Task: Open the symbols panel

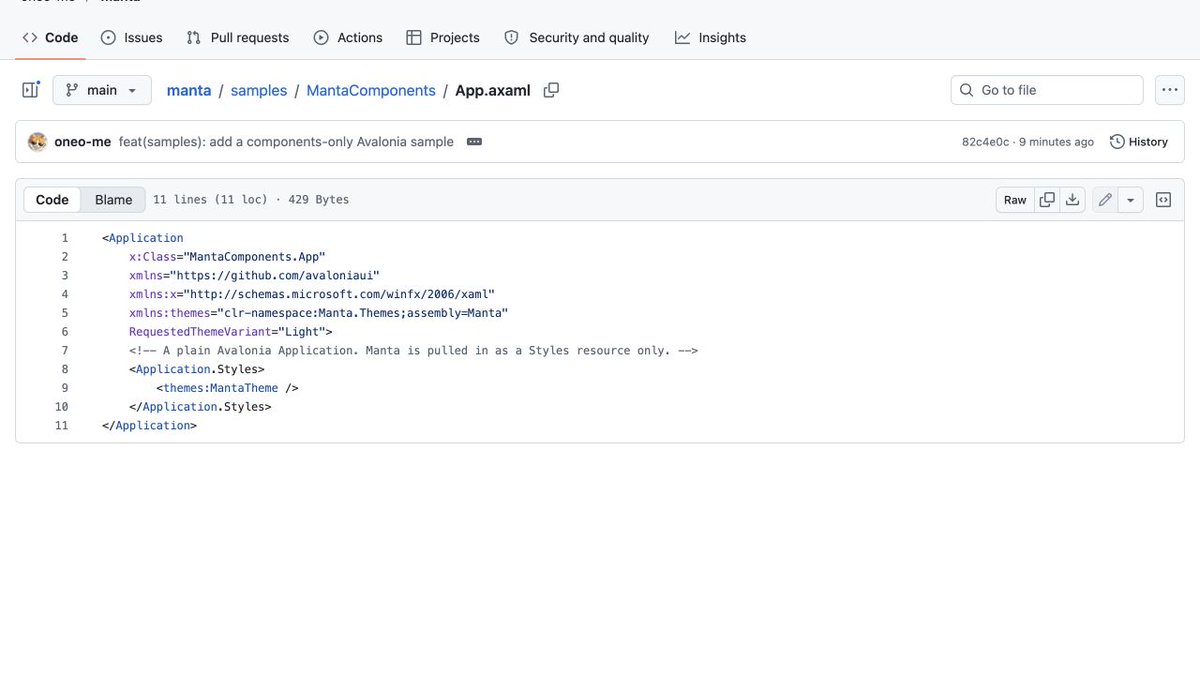Action: click(1163, 200)
